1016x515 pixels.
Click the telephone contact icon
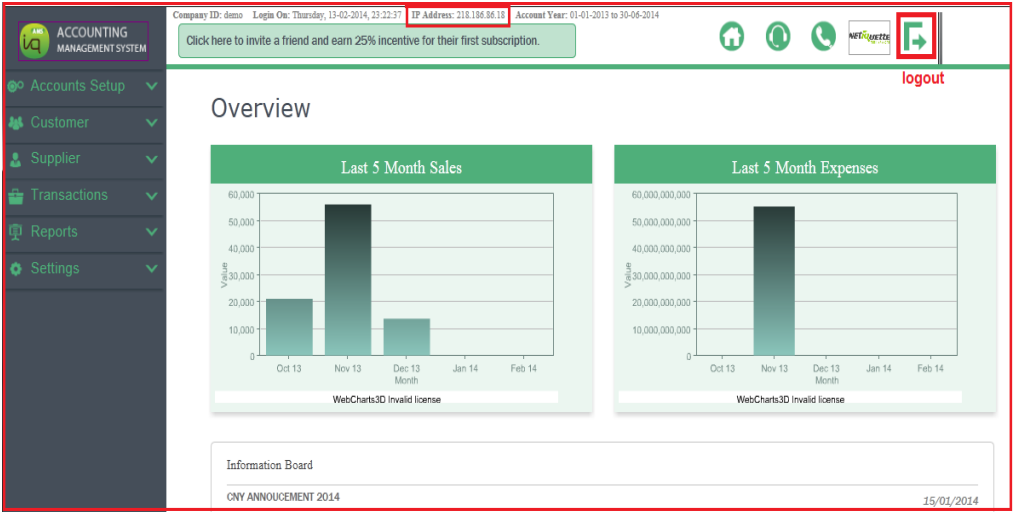point(823,37)
